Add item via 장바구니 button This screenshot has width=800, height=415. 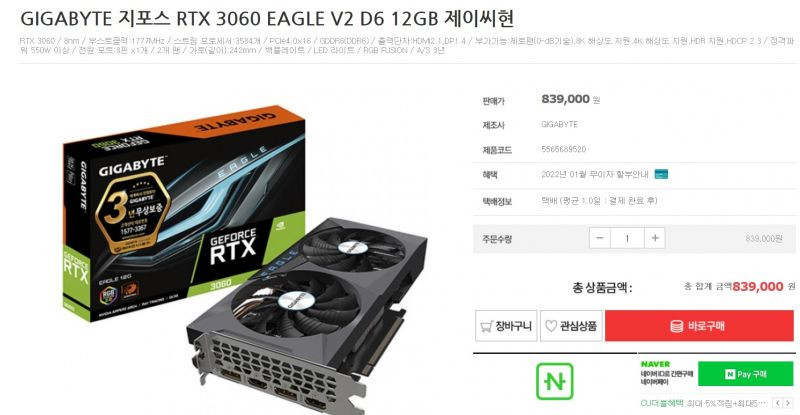tap(506, 326)
